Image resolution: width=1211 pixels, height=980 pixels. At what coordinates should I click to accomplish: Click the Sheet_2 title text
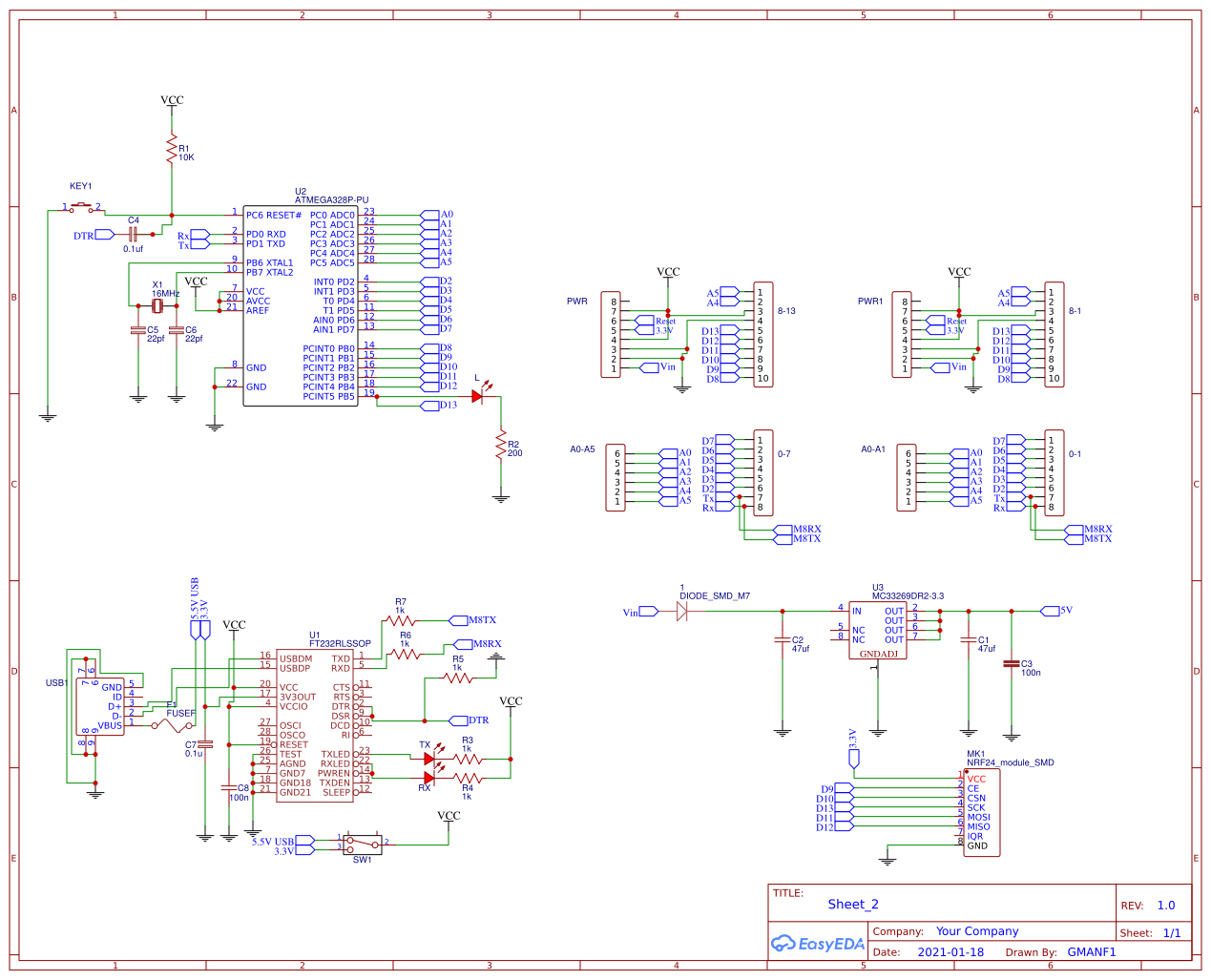pyautogui.click(x=854, y=904)
